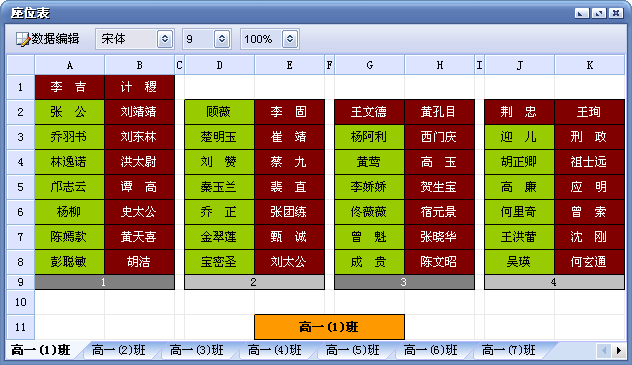Open the font size 9 dropdown
632x365 pixels.
(x=222, y=39)
